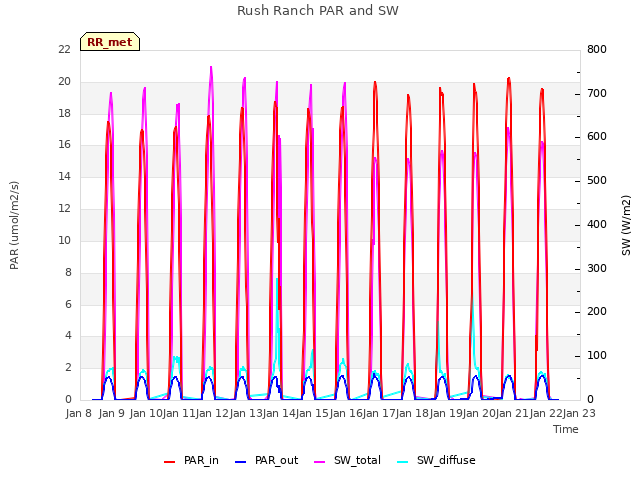
Task: Click the Jan 14 x-axis tick label
Action: coord(279,413)
